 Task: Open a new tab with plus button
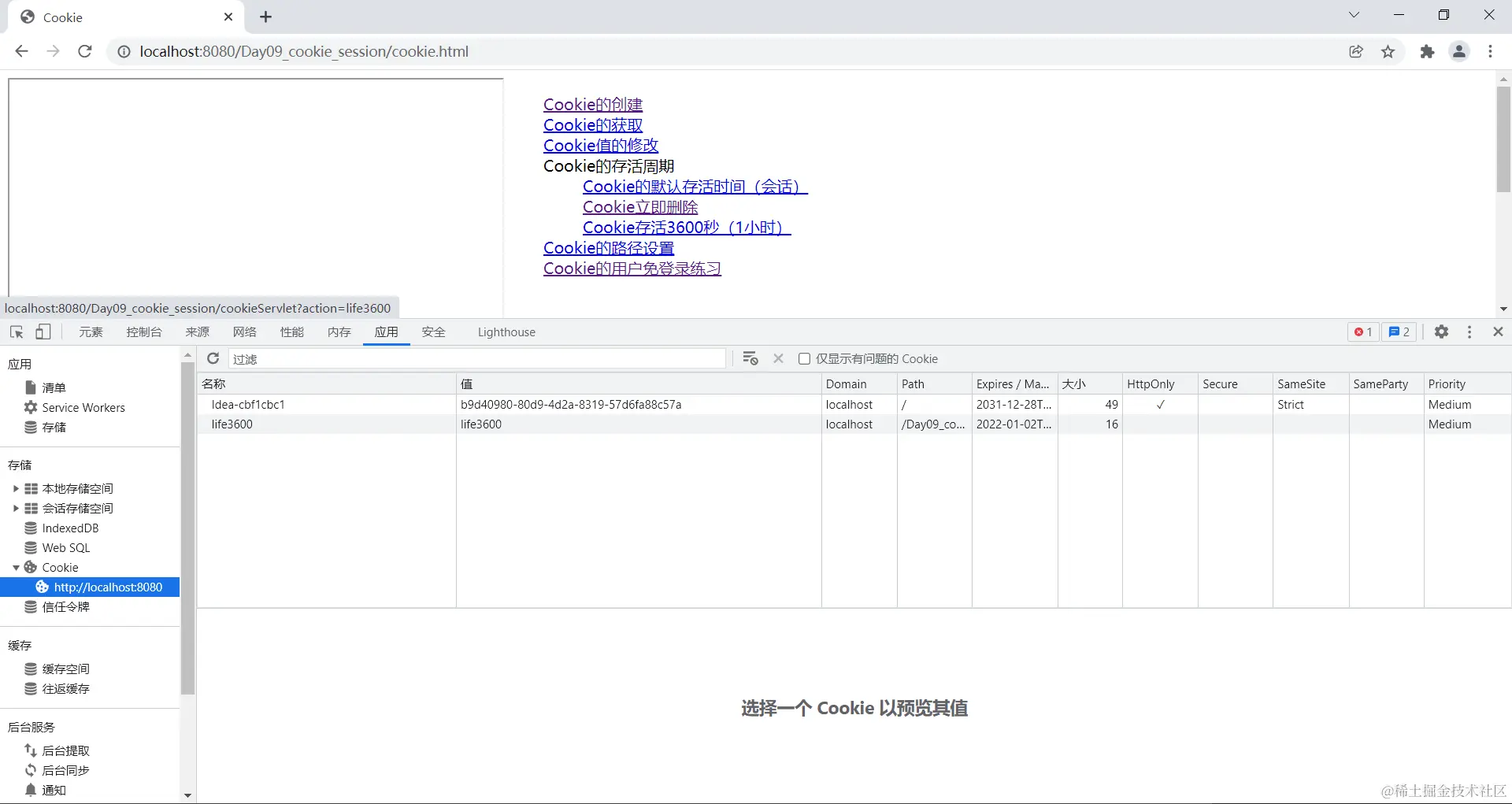point(265,17)
